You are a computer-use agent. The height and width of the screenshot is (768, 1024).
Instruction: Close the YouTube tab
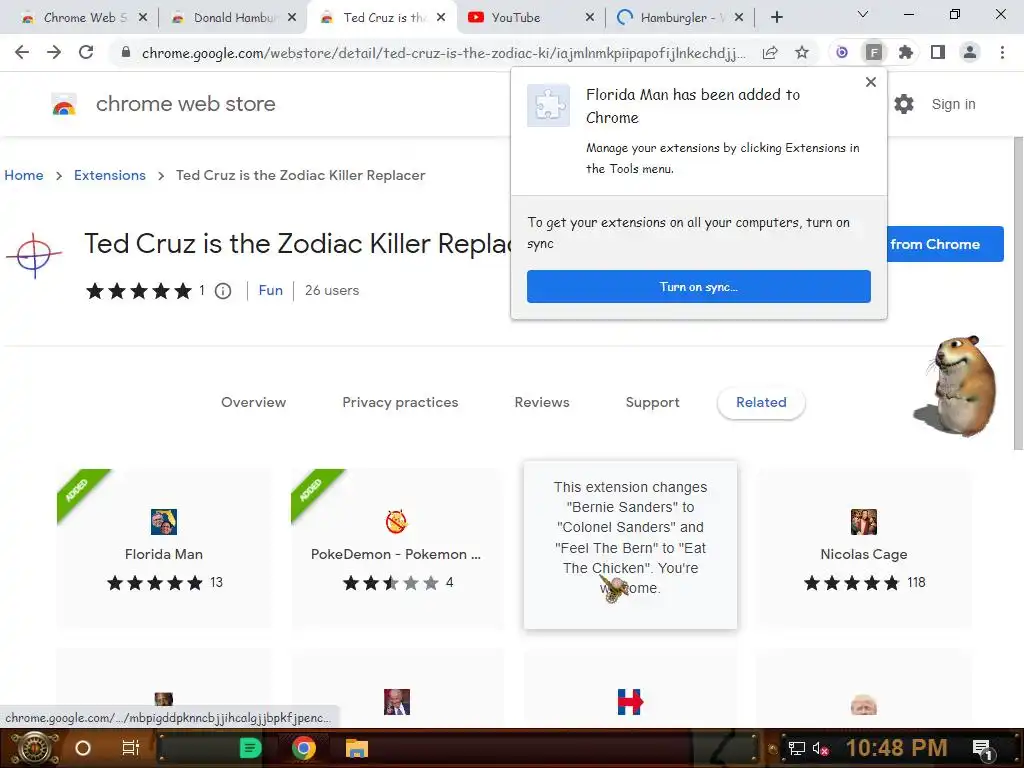590,18
